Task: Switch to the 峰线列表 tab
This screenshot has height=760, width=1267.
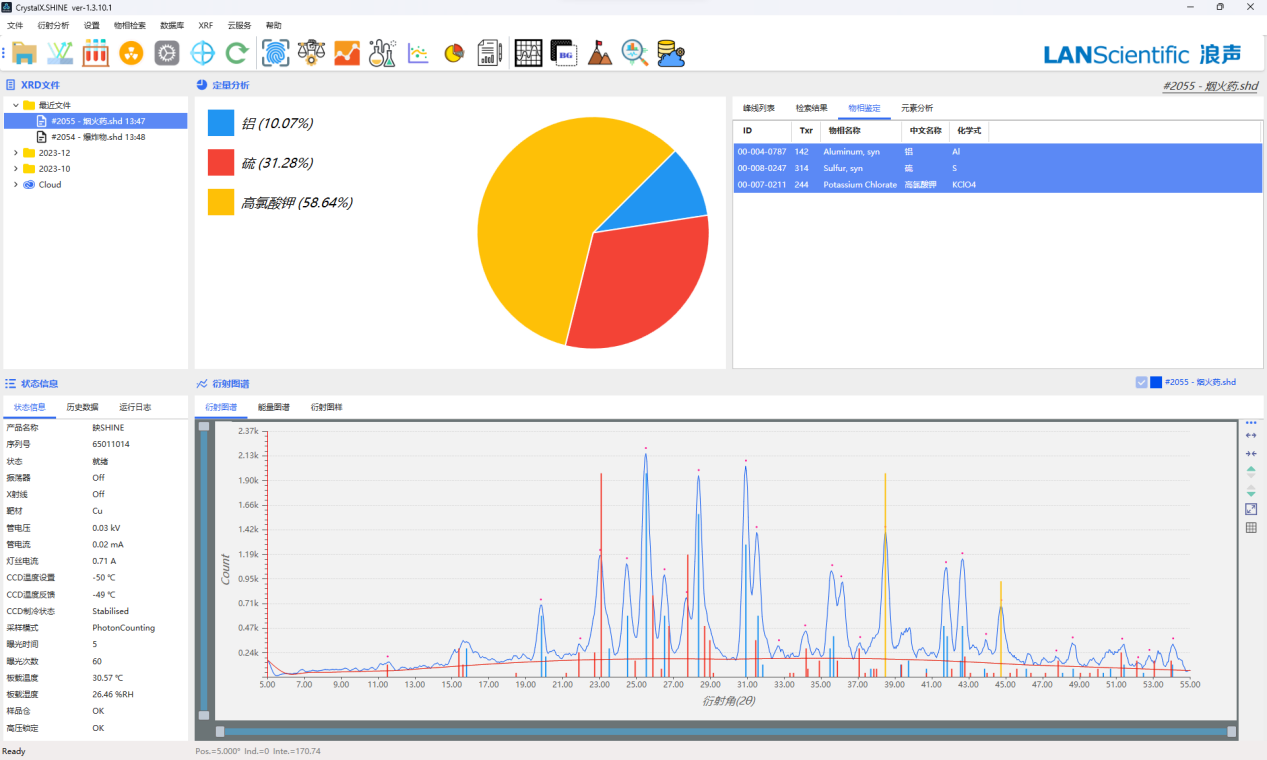Action: [759, 108]
